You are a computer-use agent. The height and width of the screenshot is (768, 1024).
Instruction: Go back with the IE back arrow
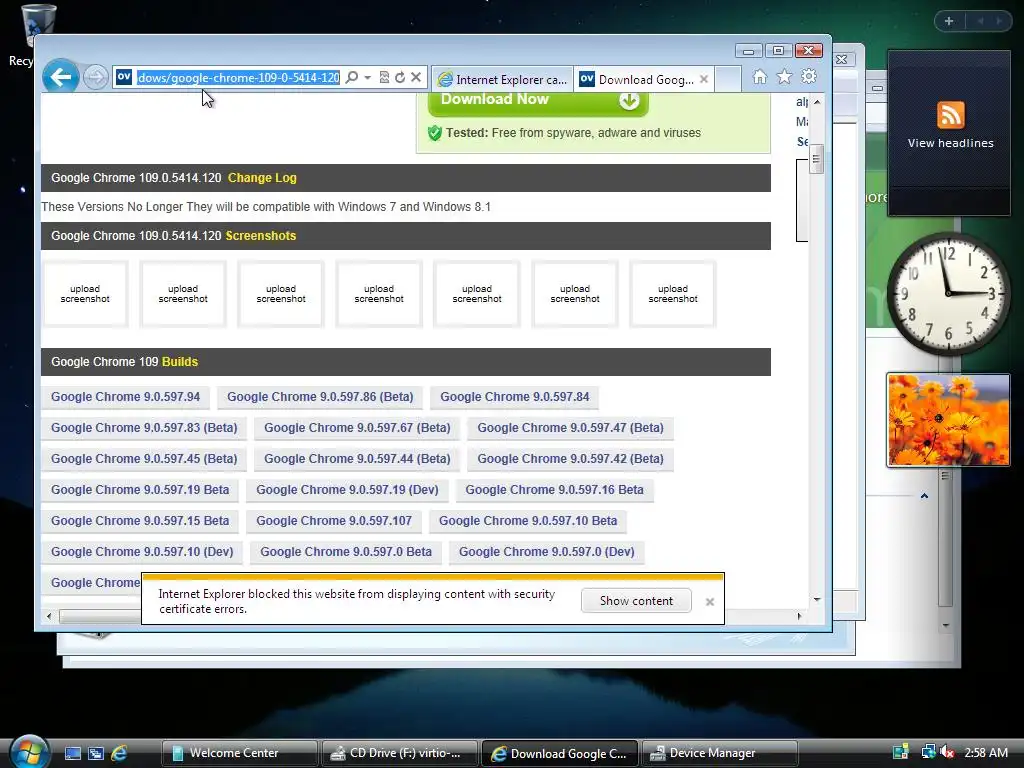(x=61, y=77)
